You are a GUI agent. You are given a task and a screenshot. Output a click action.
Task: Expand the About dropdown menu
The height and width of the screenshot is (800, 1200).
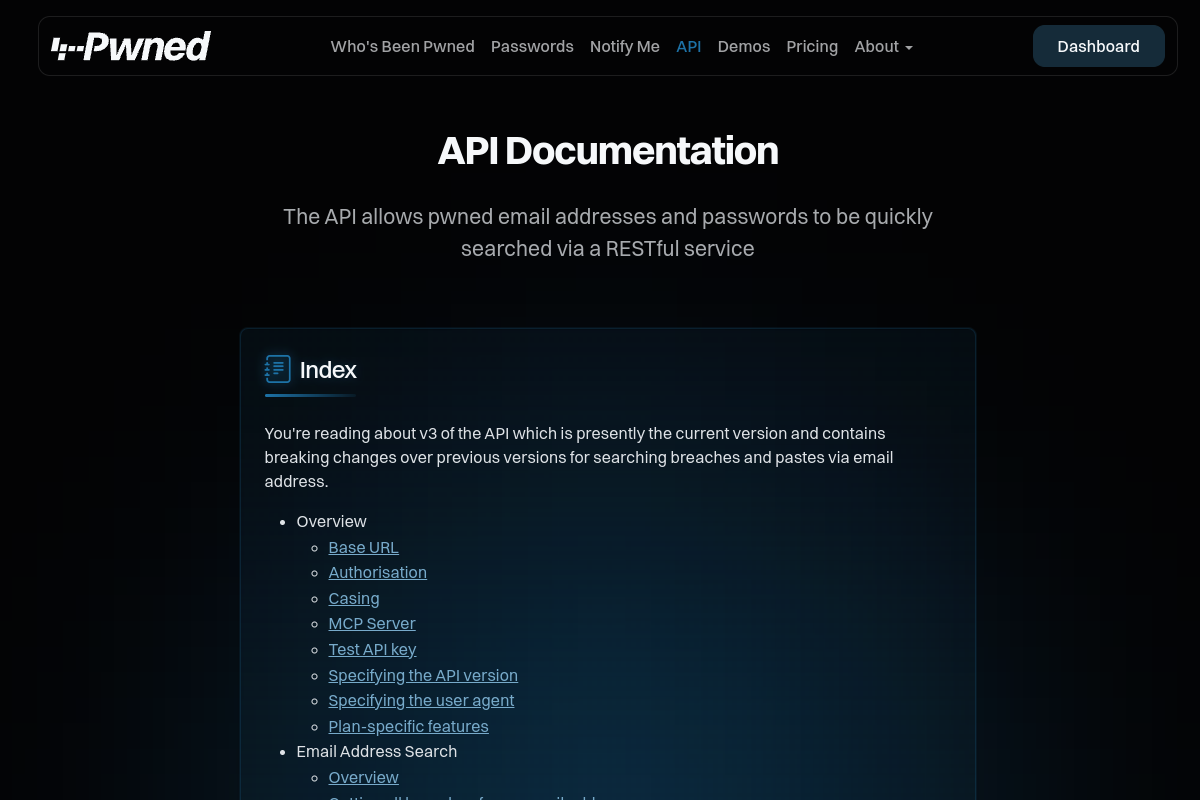click(x=883, y=46)
